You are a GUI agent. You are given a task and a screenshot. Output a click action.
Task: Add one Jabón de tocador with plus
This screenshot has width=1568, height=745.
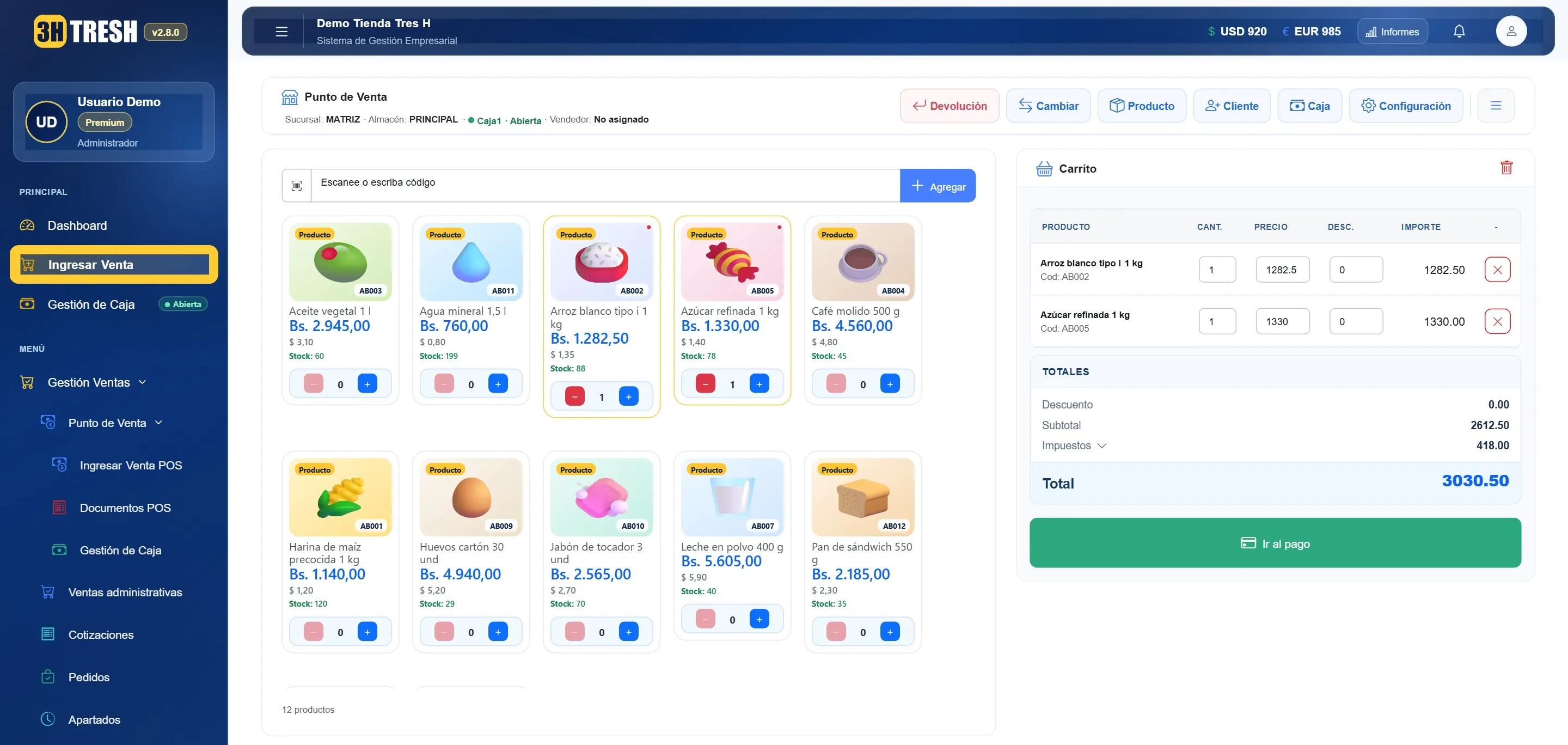(629, 632)
